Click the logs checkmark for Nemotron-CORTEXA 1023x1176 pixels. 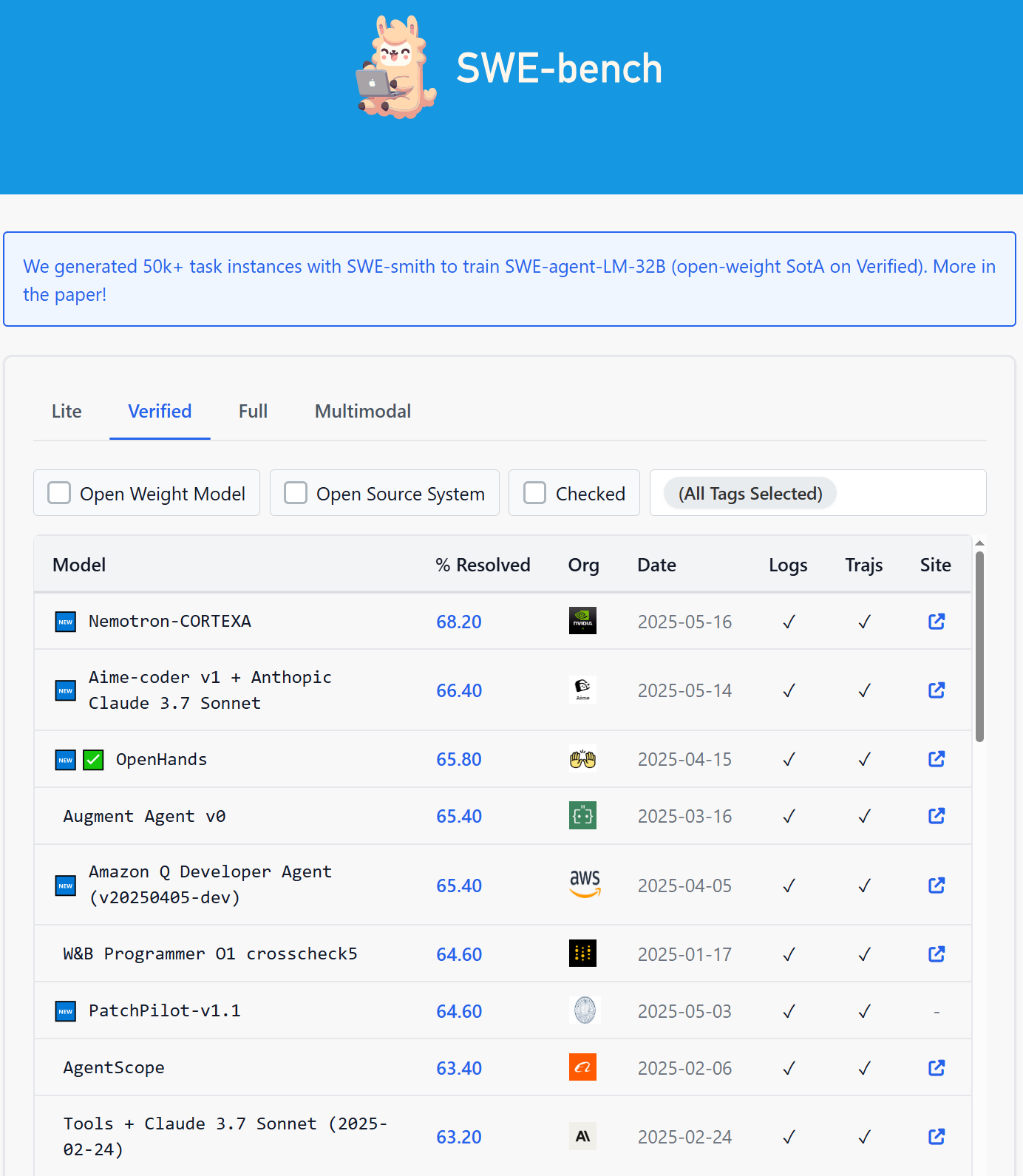click(x=789, y=622)
